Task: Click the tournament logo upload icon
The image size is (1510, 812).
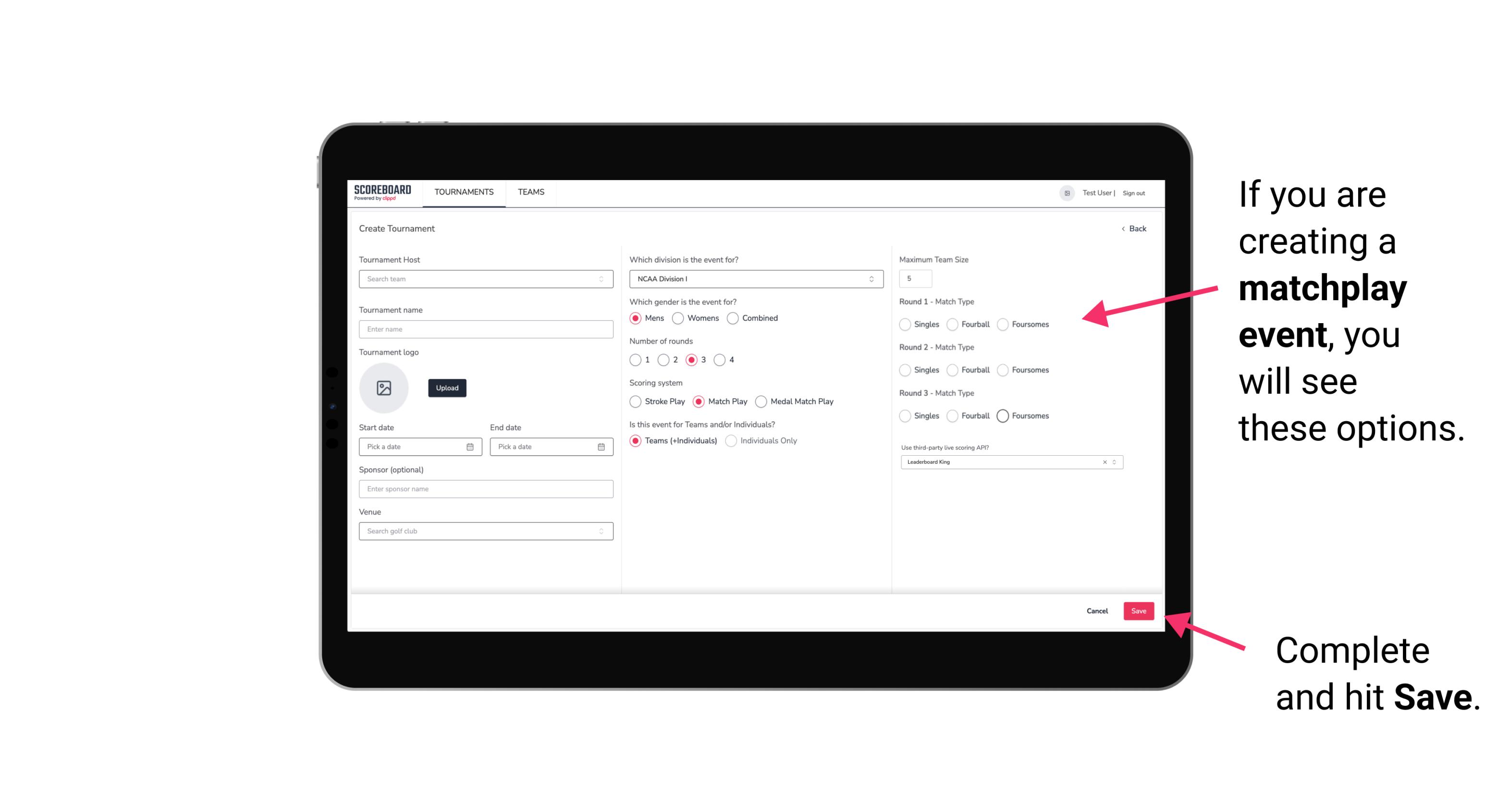Action: 384,388
